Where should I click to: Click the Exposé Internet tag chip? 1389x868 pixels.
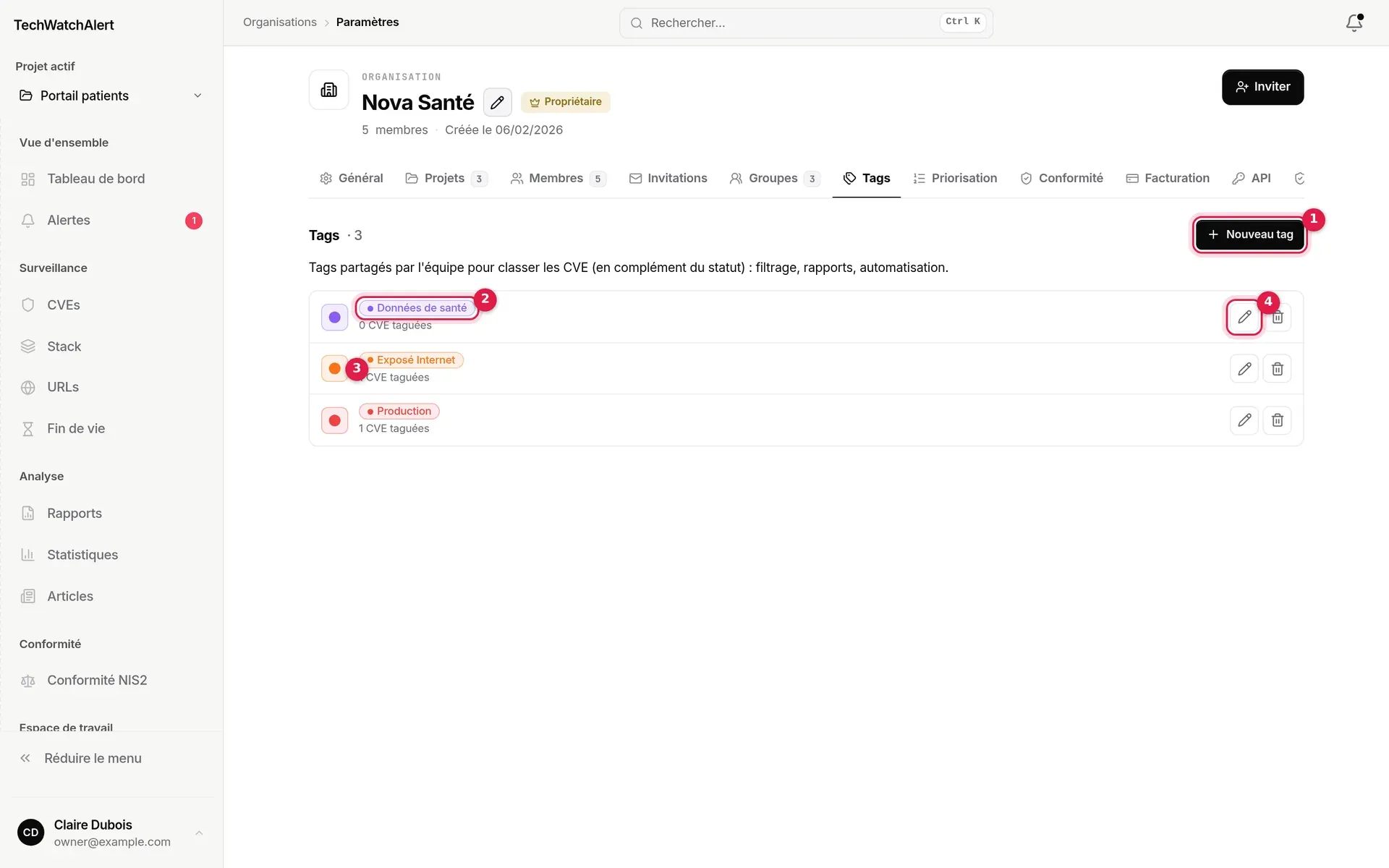(x=412, y=360)
